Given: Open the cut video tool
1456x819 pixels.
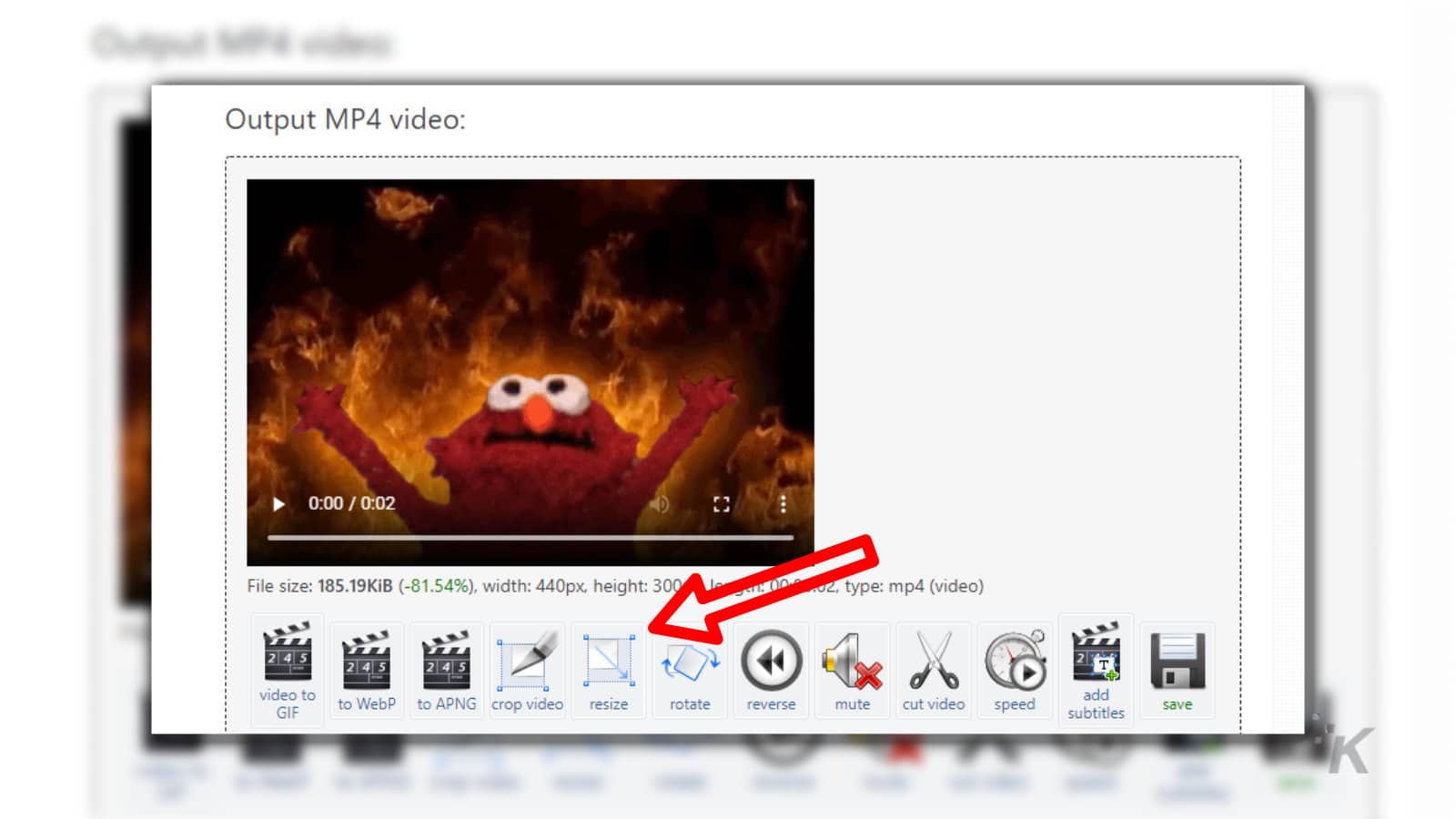Looking at the screenshot, I should [x=933, y=671].
